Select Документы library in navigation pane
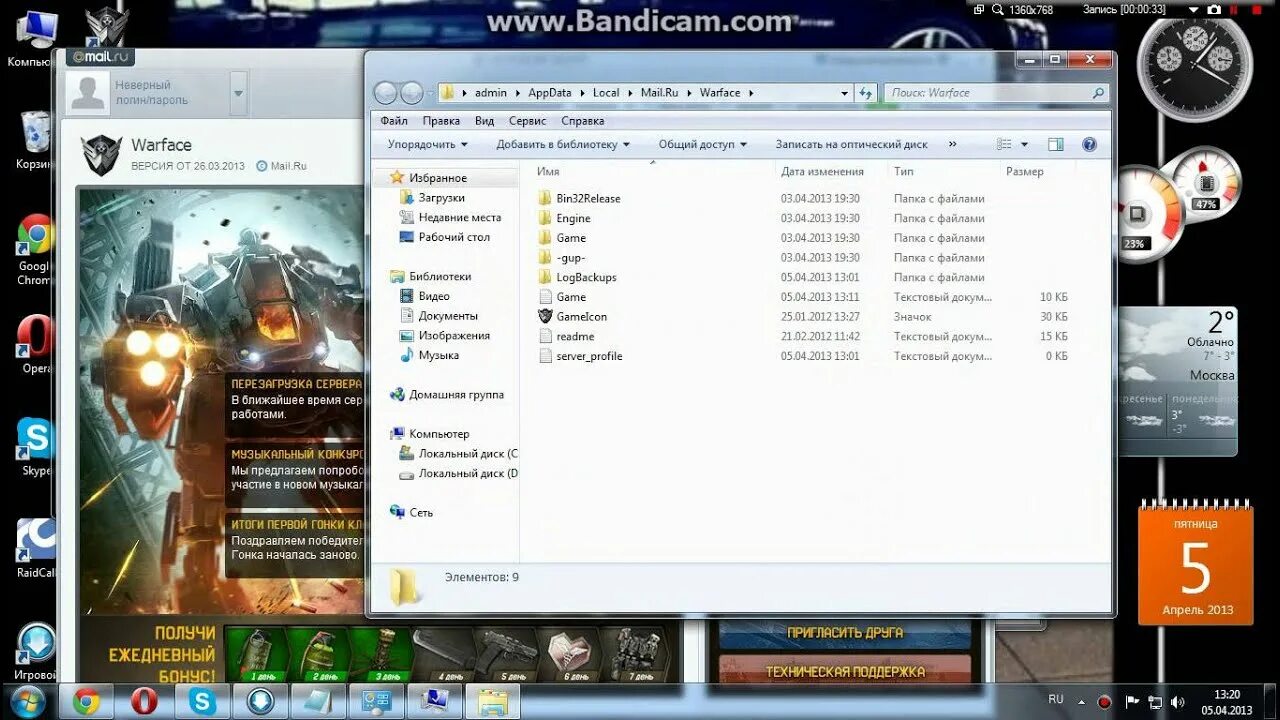Viewport: 1280px width, 720px height. [448, 316]
